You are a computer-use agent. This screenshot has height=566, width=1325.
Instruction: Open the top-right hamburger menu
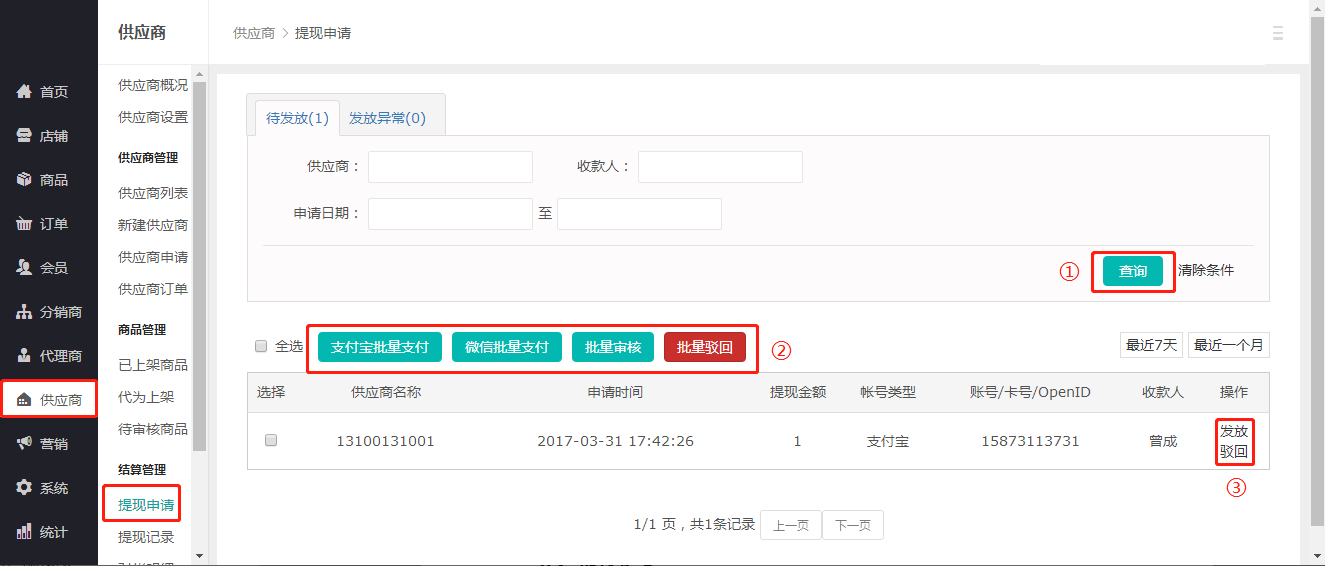click(1277, 33)
